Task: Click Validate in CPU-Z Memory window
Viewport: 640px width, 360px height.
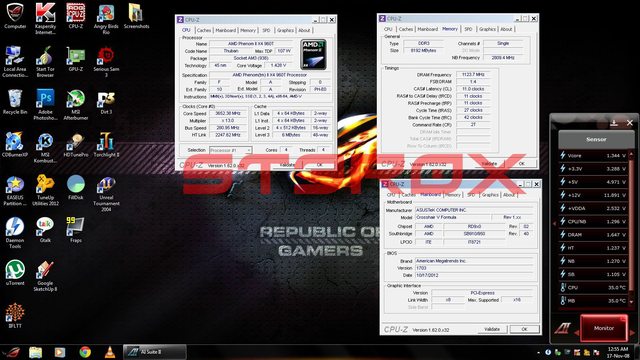Action: (489, 164)
